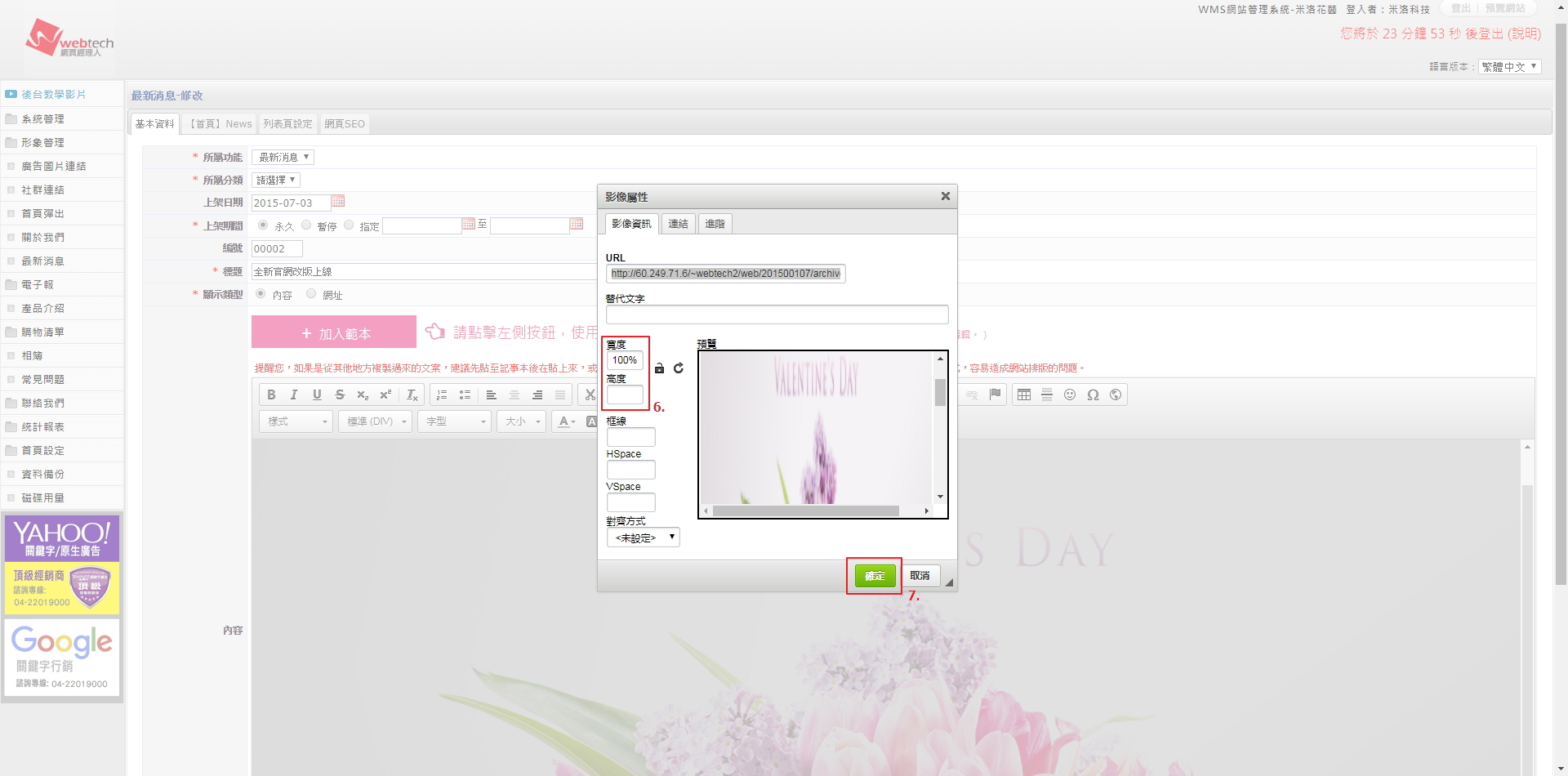The height and width of the screenshot is (776, 1568).
Task: Open the 對齊方式 alignment dropdown
Action: 644,537
